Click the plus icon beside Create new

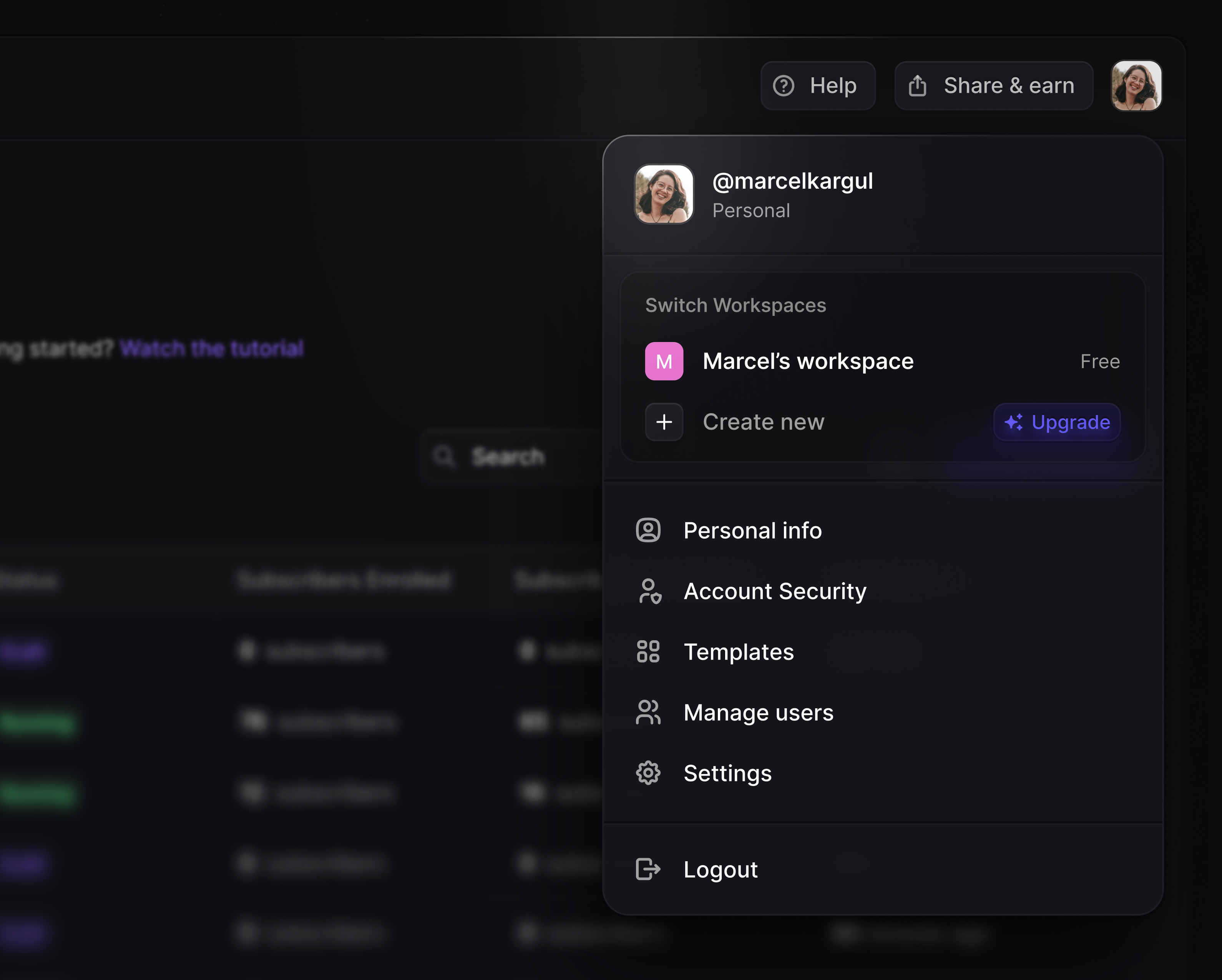coord(664,422)
